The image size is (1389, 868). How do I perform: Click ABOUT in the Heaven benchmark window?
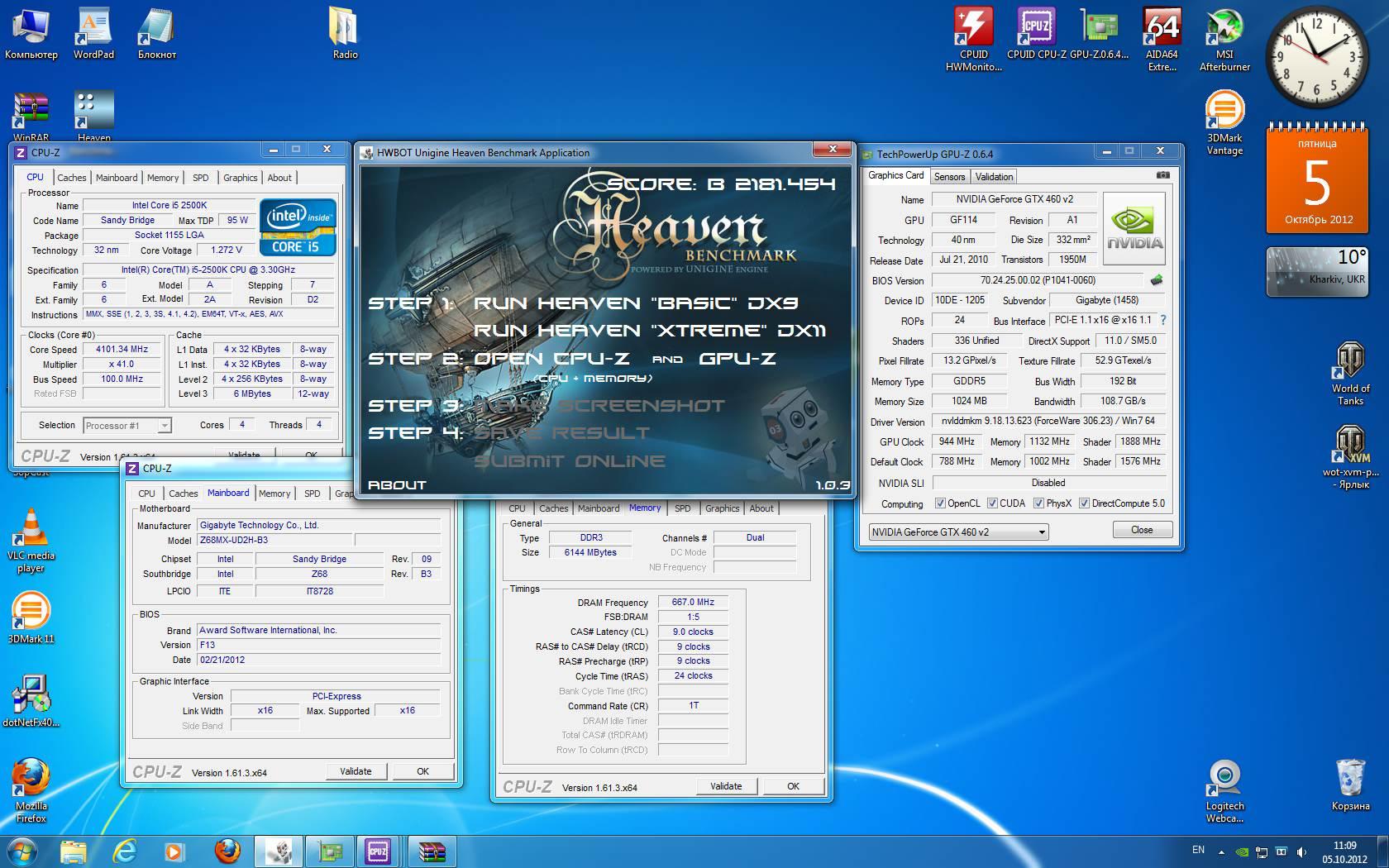[397, 485]
